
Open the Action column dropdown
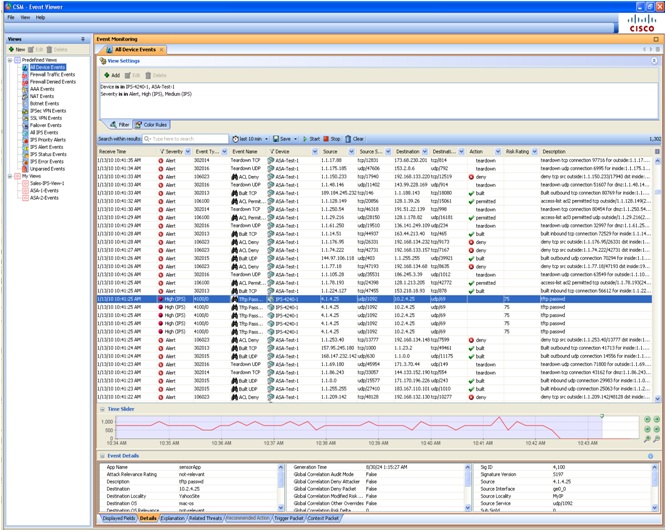[498, 152]
